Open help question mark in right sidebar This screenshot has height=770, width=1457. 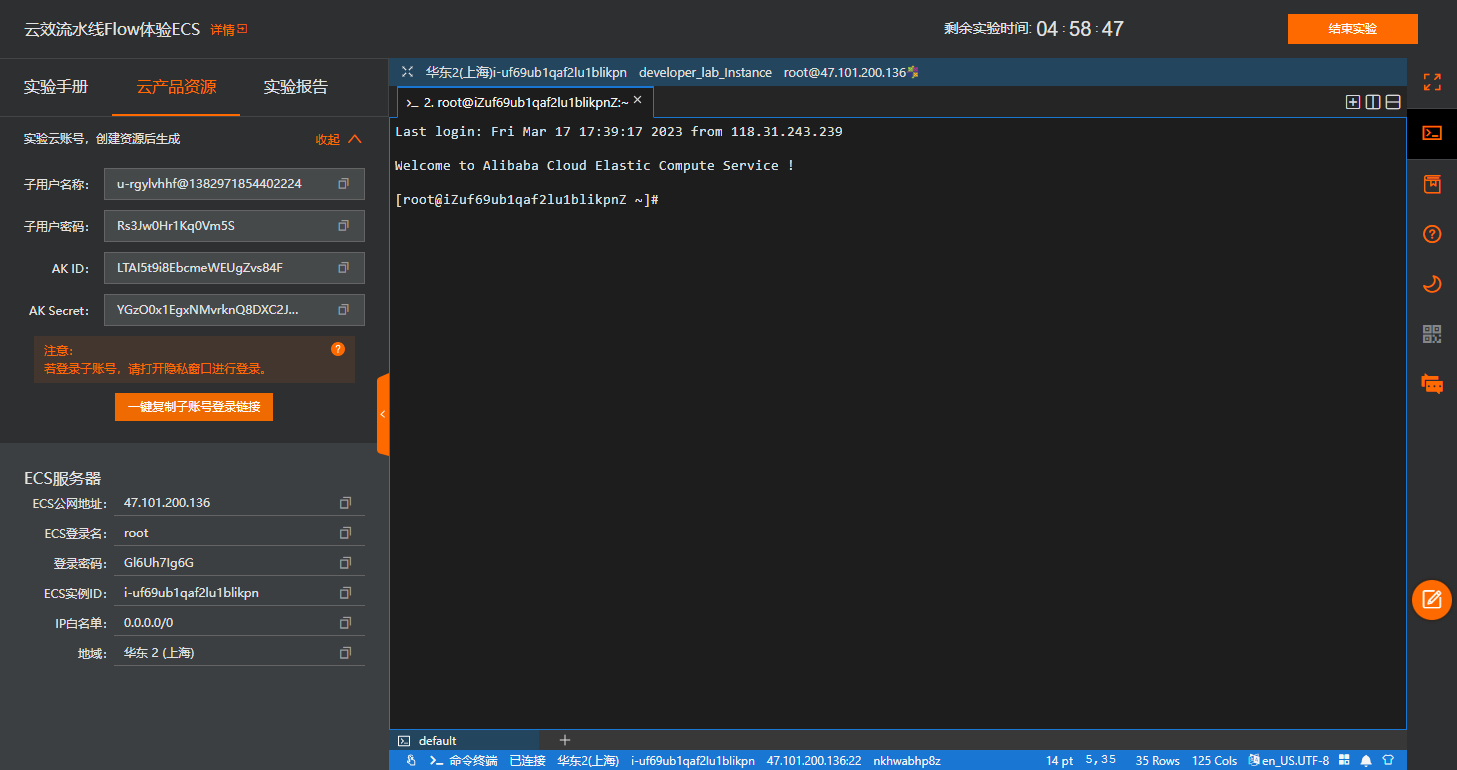click(1432, 235)
